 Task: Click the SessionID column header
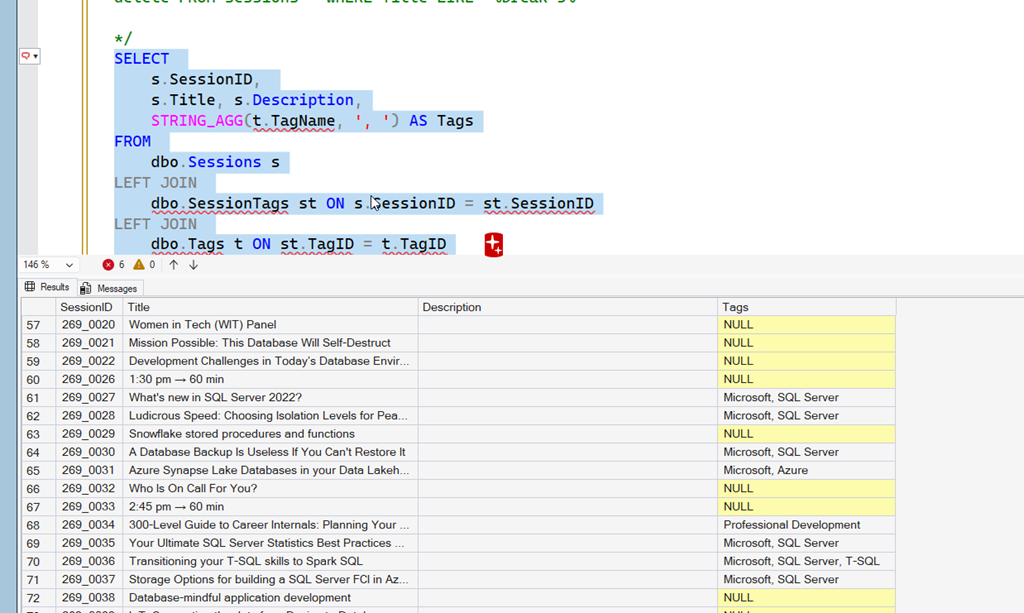pyautogui.click(x=88, y=307)
